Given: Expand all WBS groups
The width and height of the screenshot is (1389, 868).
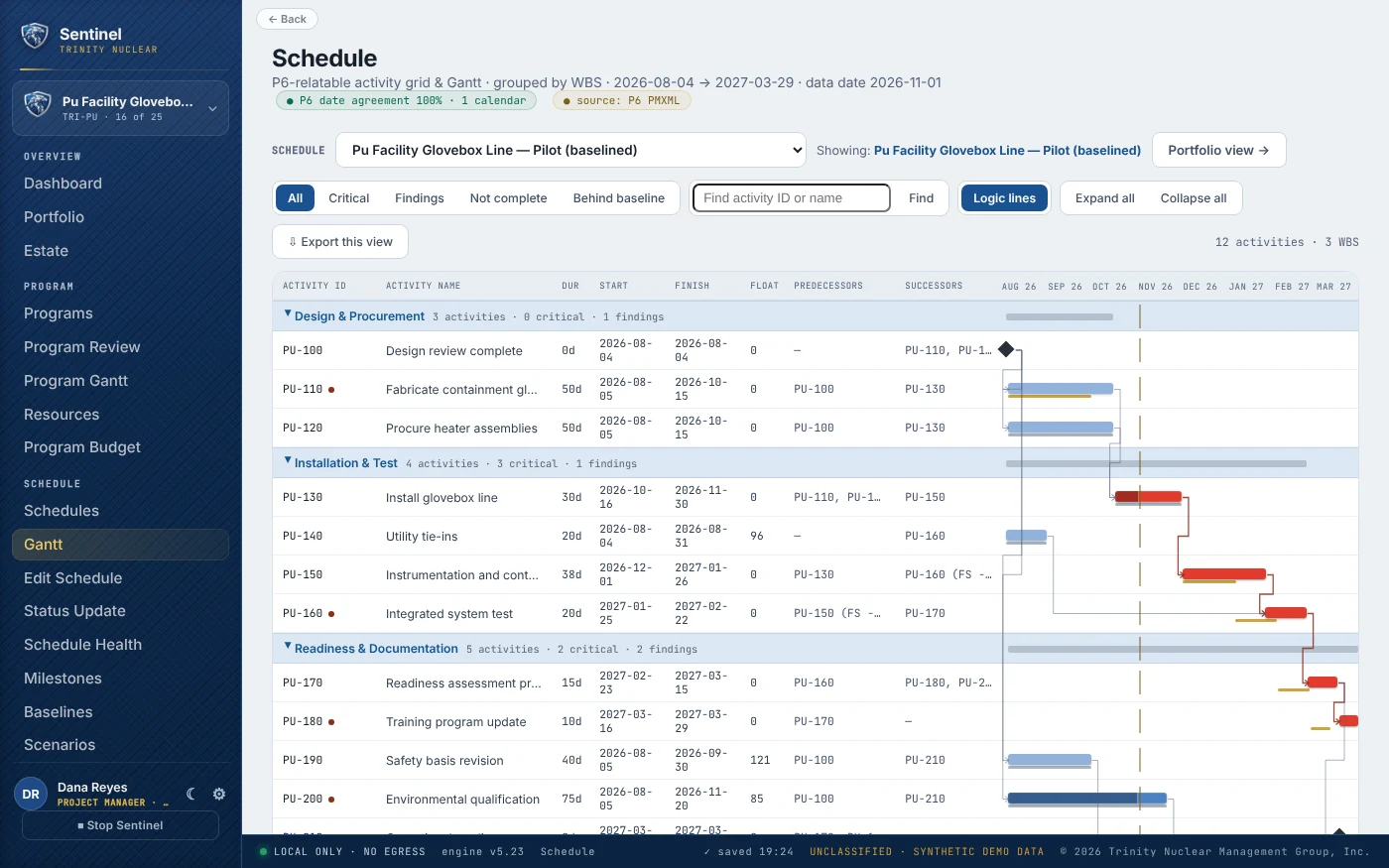Looking at the screenshot, I should [x=1105, y=198].
